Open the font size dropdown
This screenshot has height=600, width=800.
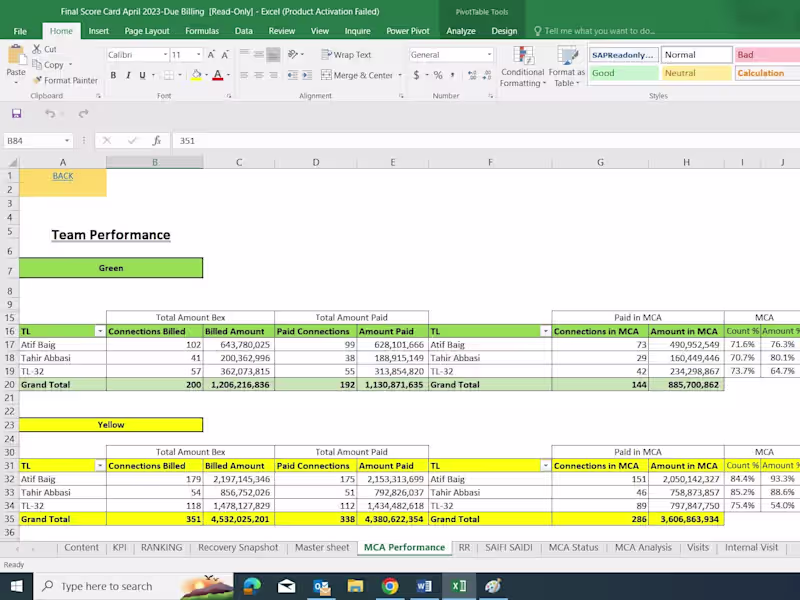(x=200, y=55)
